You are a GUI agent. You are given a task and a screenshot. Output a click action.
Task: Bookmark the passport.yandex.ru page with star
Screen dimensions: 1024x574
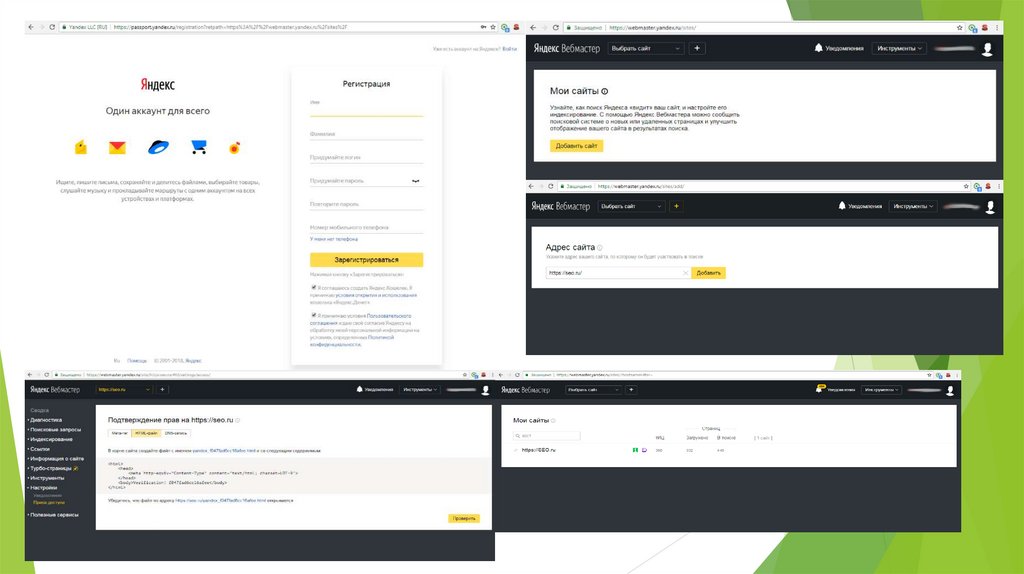pos(493,27)
